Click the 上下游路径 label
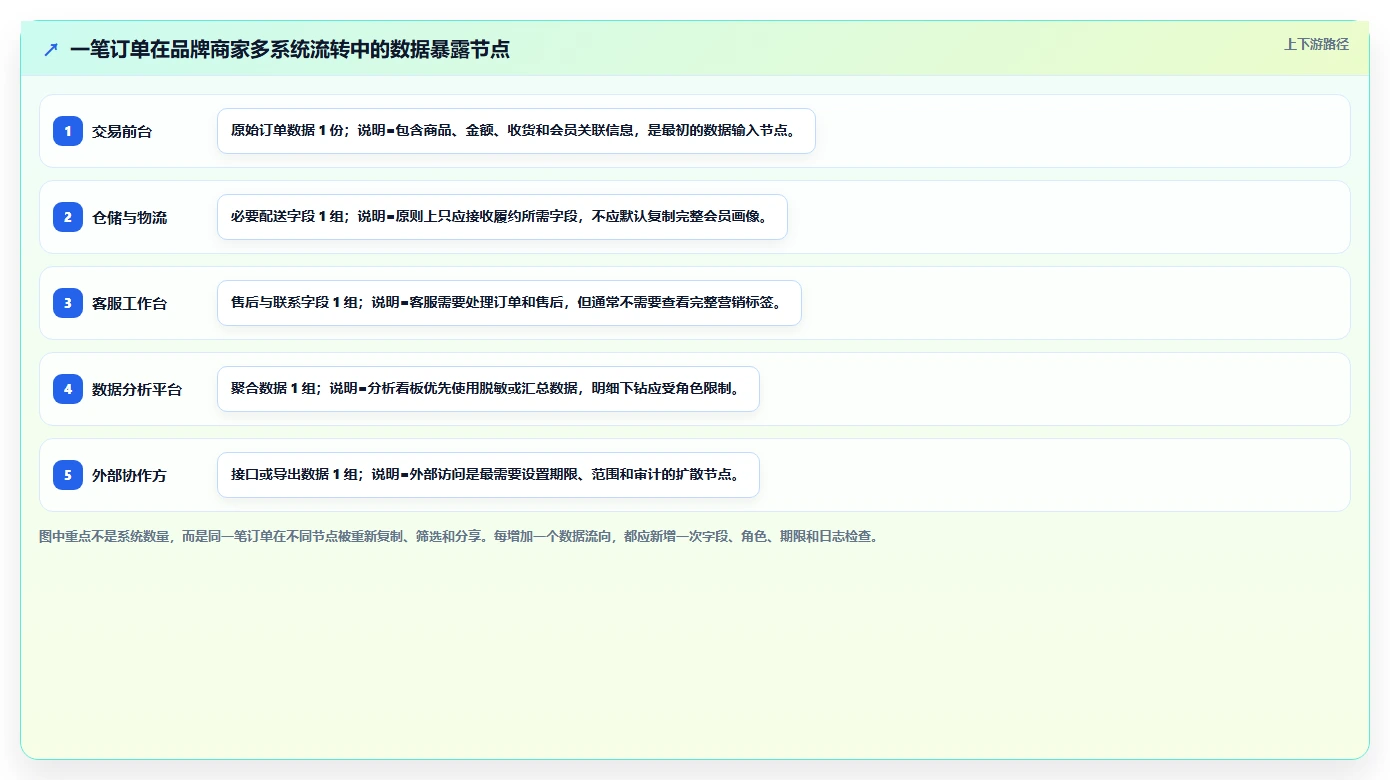This screenshot has width=1390, height=780. (x=1316, y=44)
